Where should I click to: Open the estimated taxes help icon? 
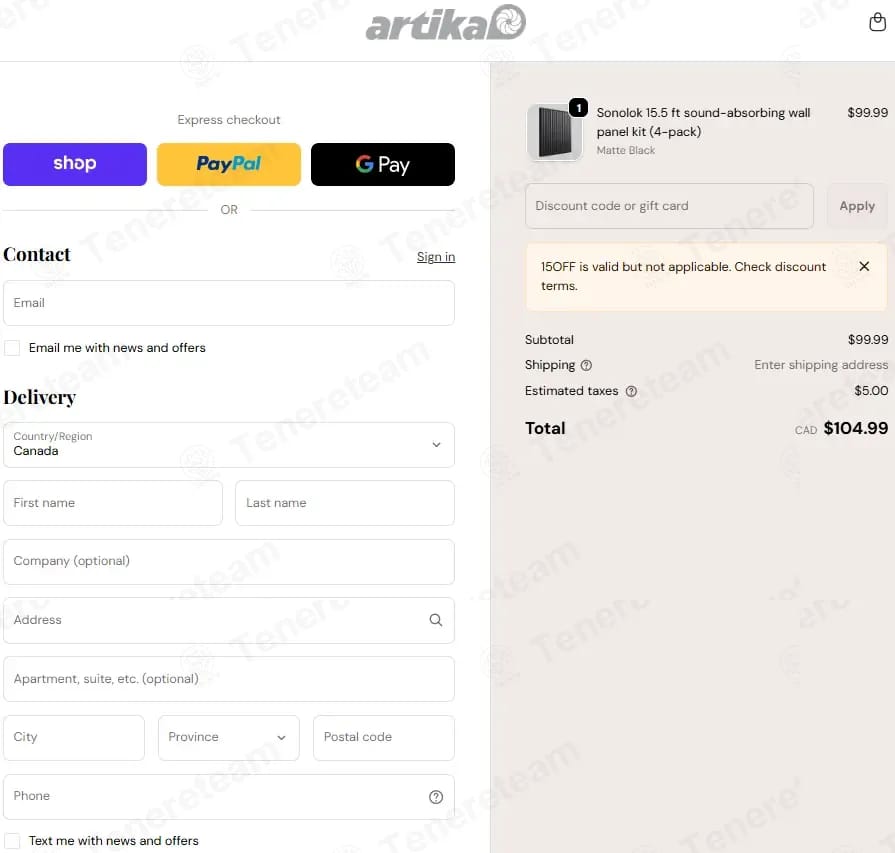pyautogui.click(x=631, y=391)
